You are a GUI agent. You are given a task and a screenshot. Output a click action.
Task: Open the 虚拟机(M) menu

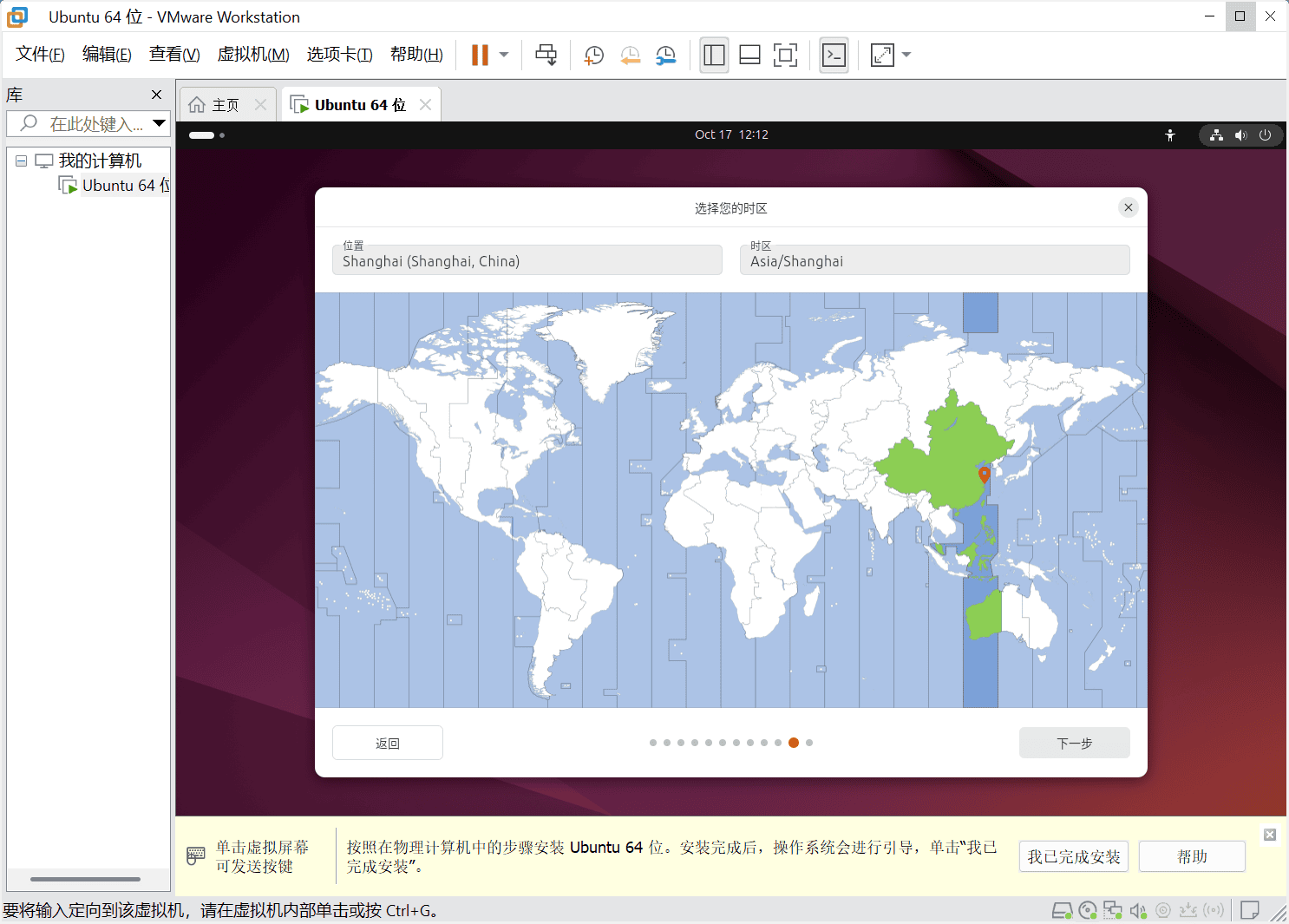(x=253, y=55)
